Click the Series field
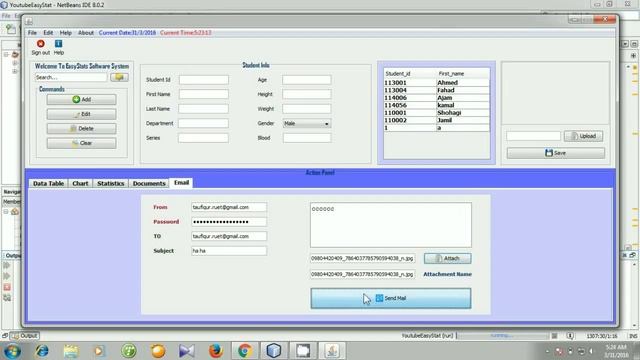 (x=203, y=138)
